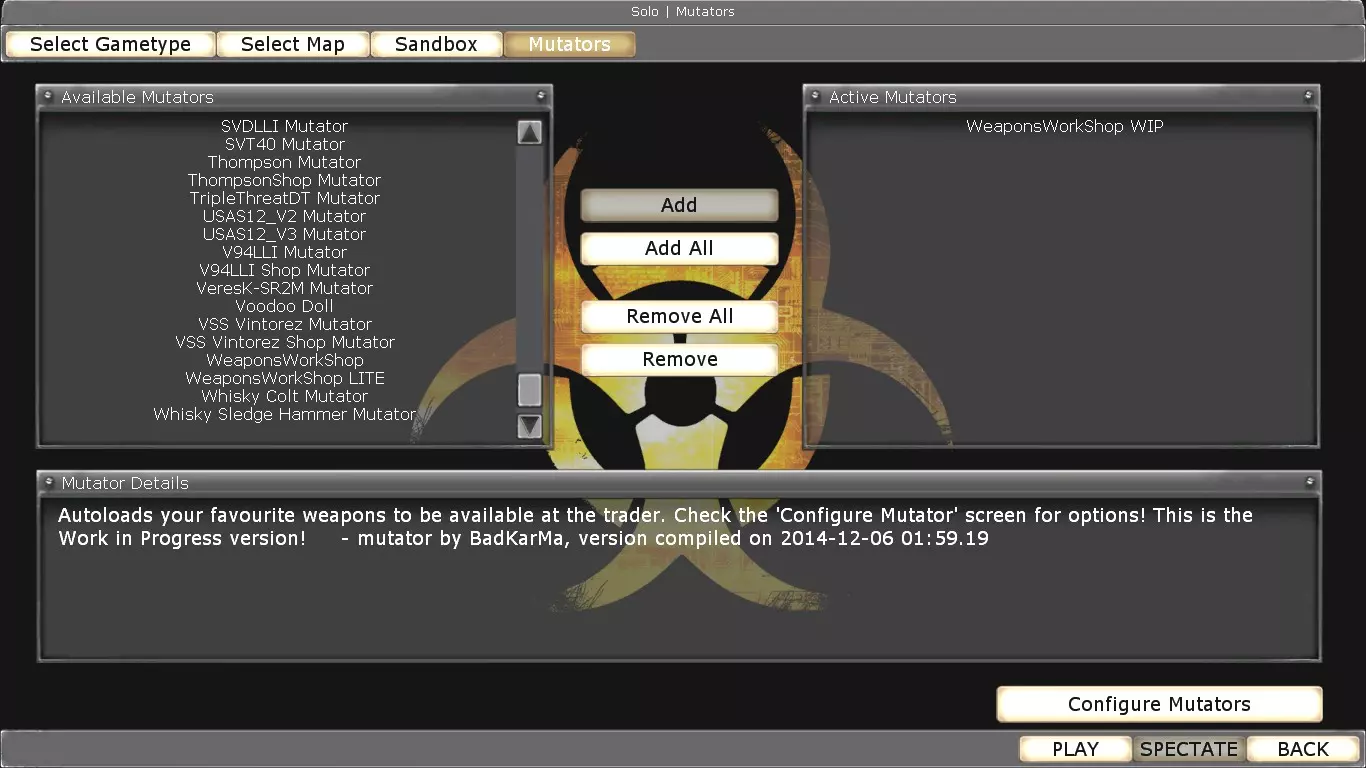1366x768 pixels.
Task: Add all mutators with Add All
Action: coord(679,248)
